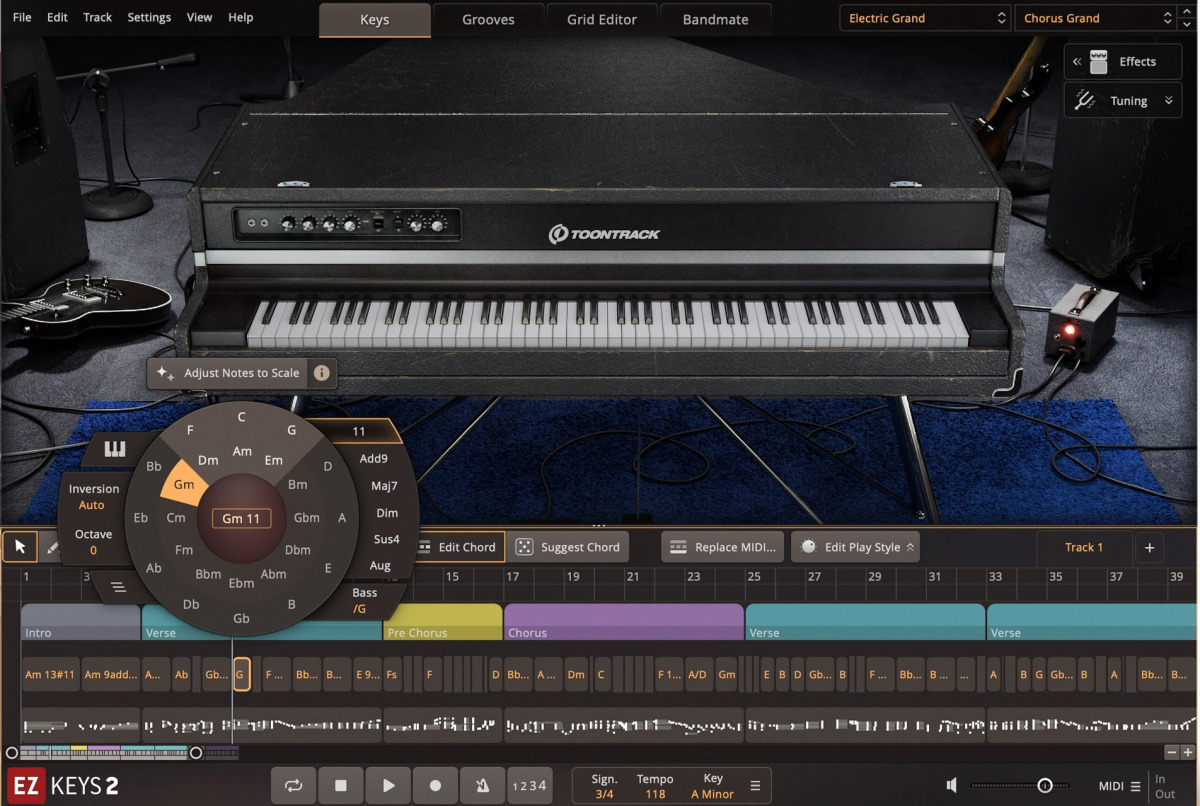Adjust the volume slider near MIDI indicator
Screen dimensions: 1200x806
pyautogui.click(x=1047, y=786)
